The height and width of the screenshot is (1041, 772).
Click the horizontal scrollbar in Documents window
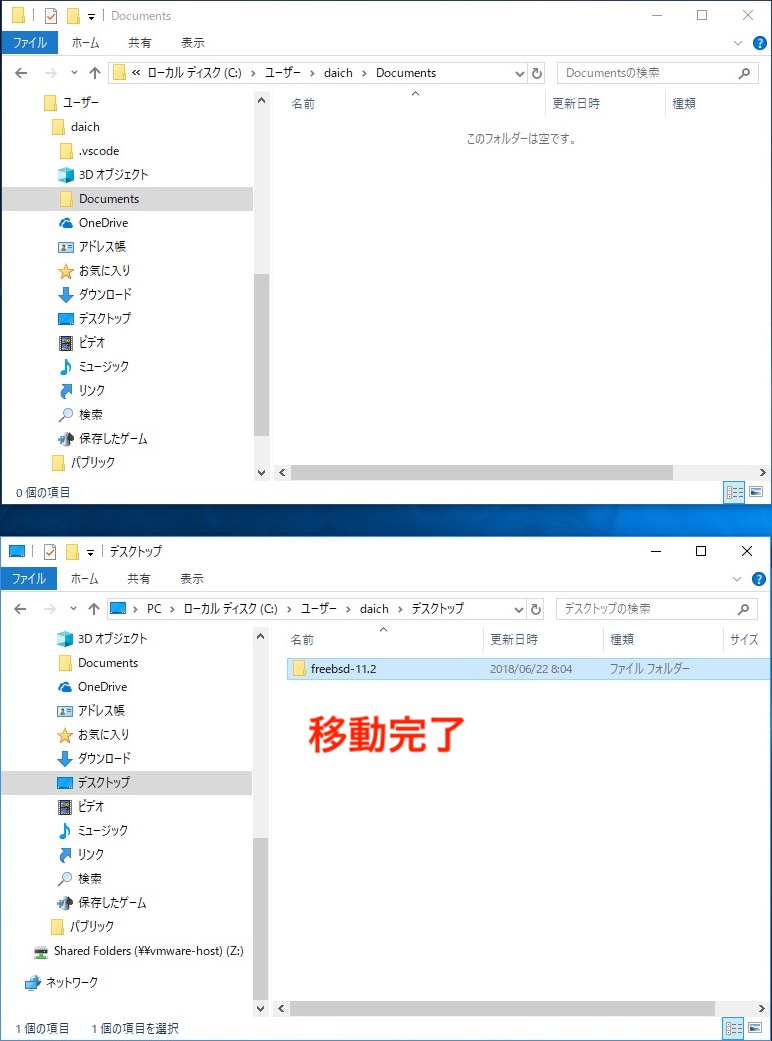[x=482, y=473]
